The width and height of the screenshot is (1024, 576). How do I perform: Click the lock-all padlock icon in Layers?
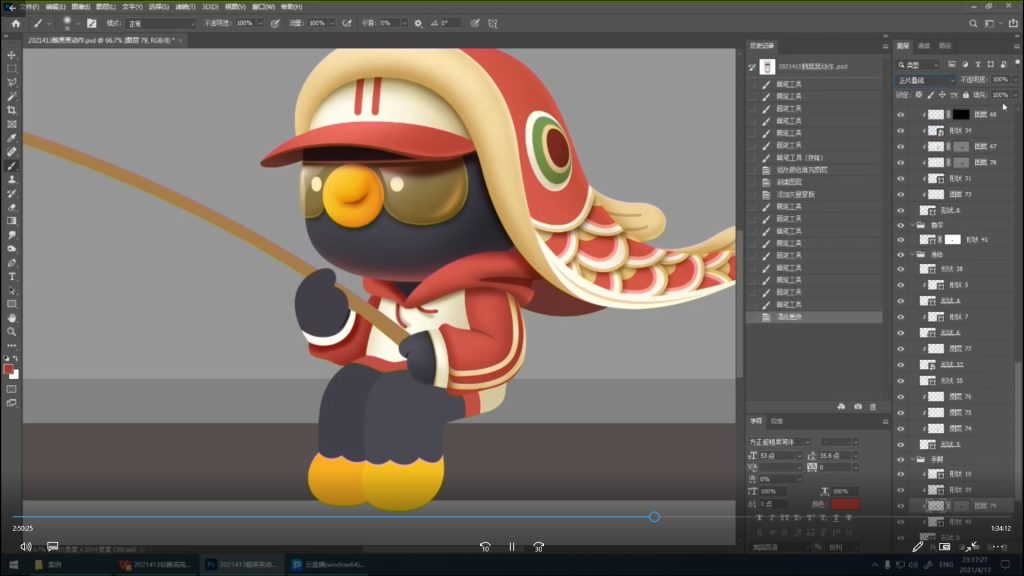point(965,95)
